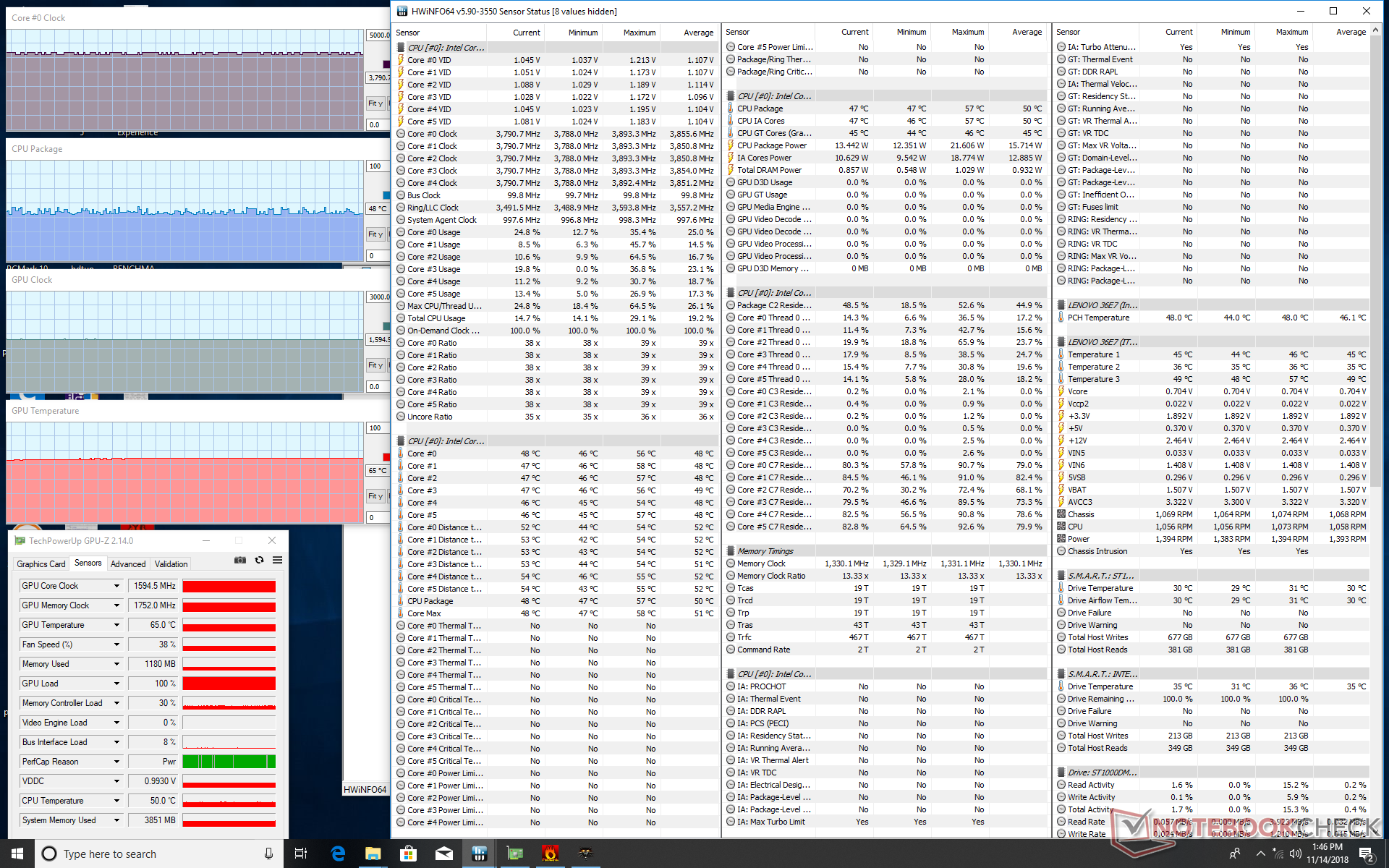
Task: Open the Memory Controller Load dropdown
Action: [x=116, y=703]
